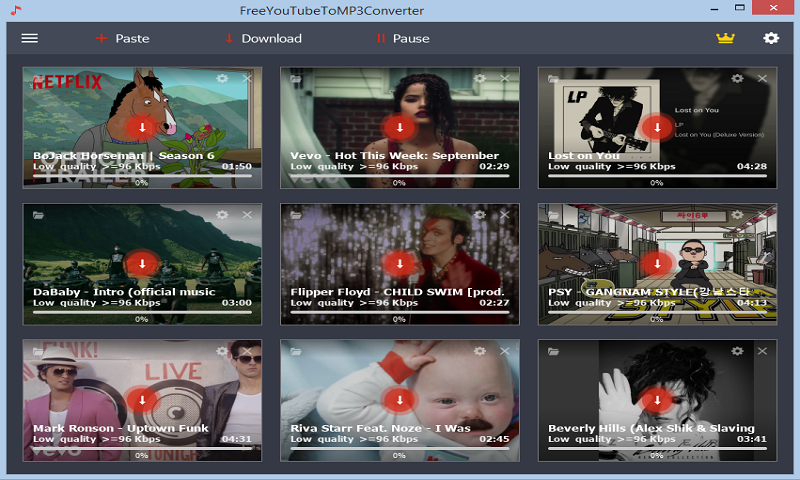800x480 pixels.
Task: Open folder icon on Riva Starr card
Action: click(296, 351)
